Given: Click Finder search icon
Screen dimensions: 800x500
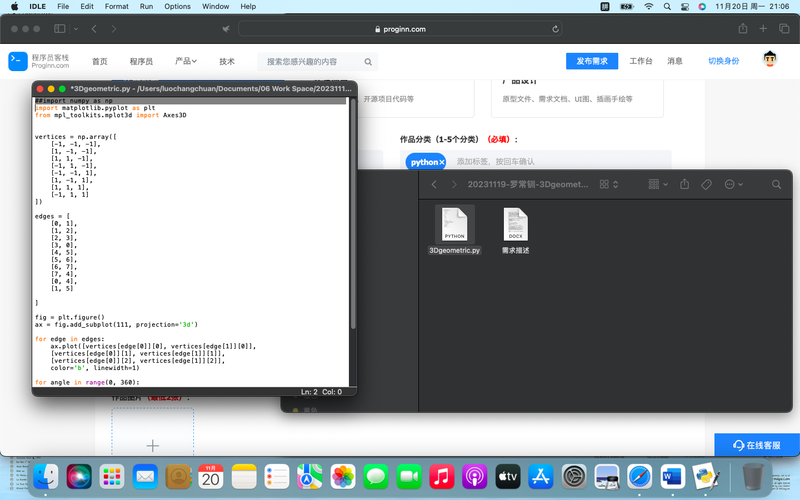Looking at the screenshot, I should pyautogui.click(x=776, y=184).
